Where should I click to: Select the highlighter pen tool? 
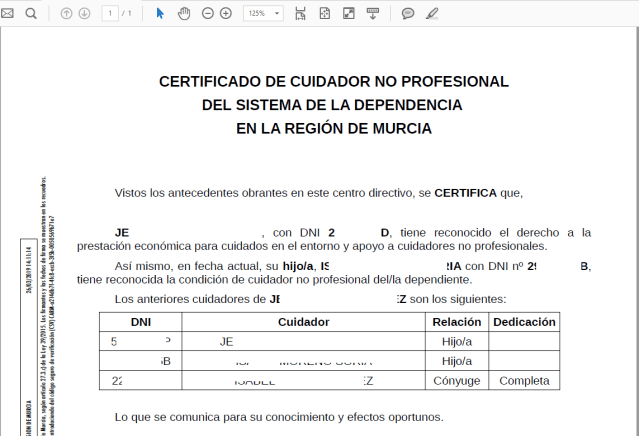[432, 13]
